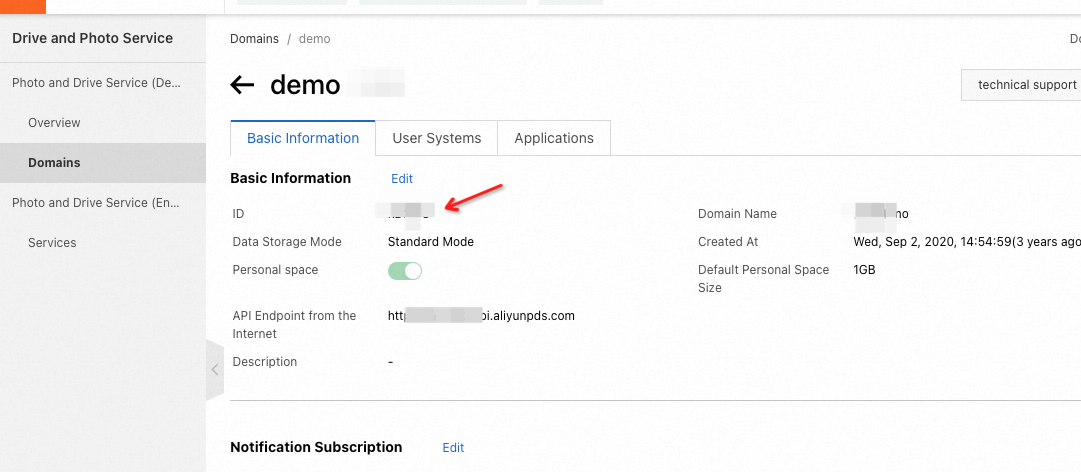1081x472 pixels.
Task: Click Edit next to Basic Information
Action: point(402,179)
